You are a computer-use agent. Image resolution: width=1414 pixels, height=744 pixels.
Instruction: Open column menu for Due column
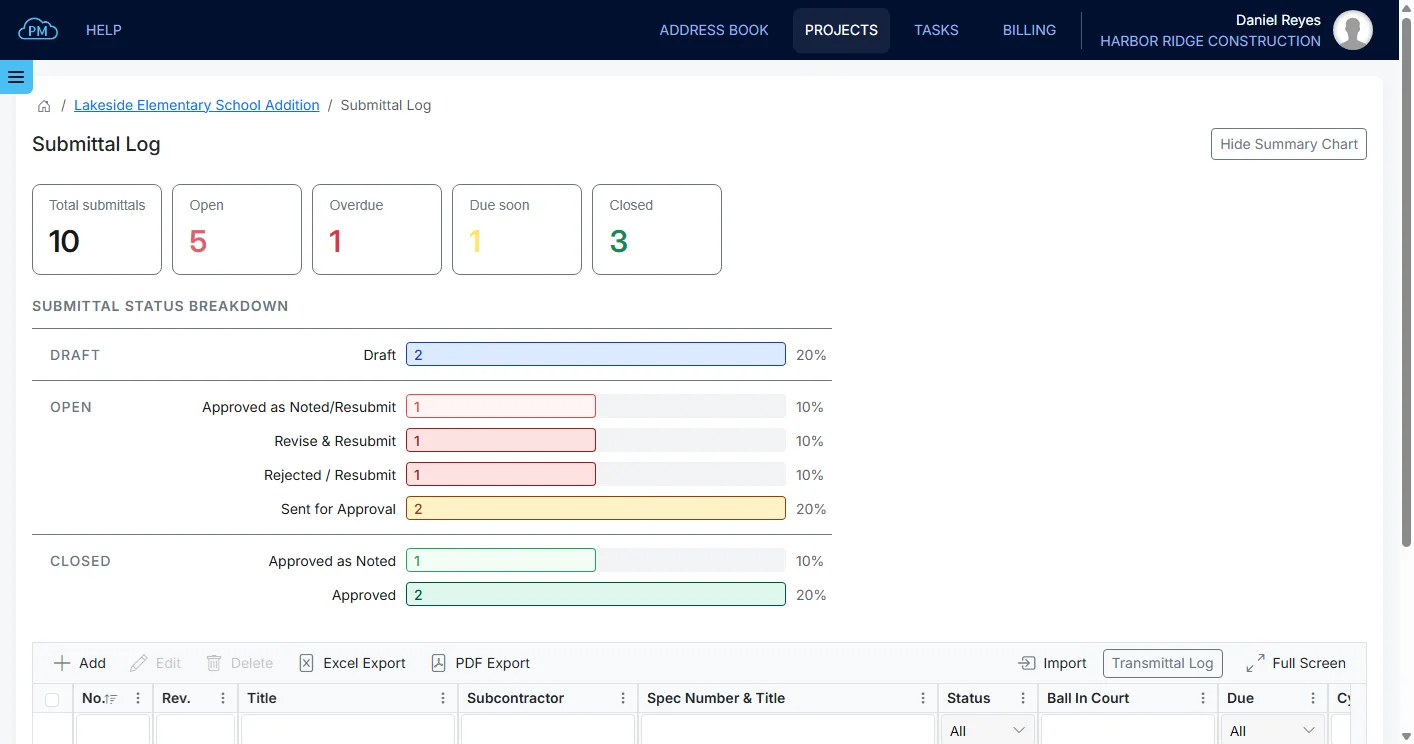point(1313,698)
